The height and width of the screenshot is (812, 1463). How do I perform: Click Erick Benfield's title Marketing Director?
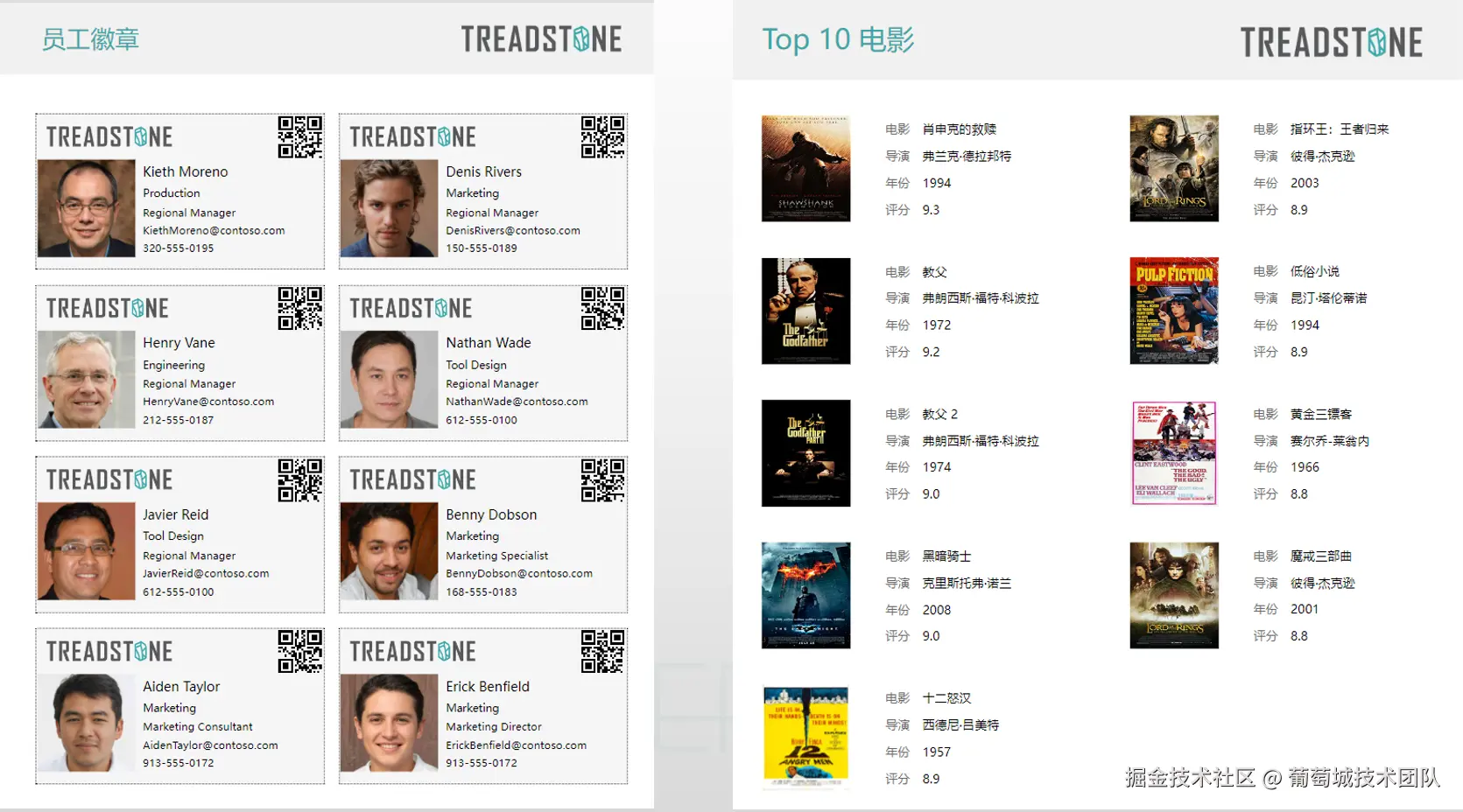[x=494, y=727]
